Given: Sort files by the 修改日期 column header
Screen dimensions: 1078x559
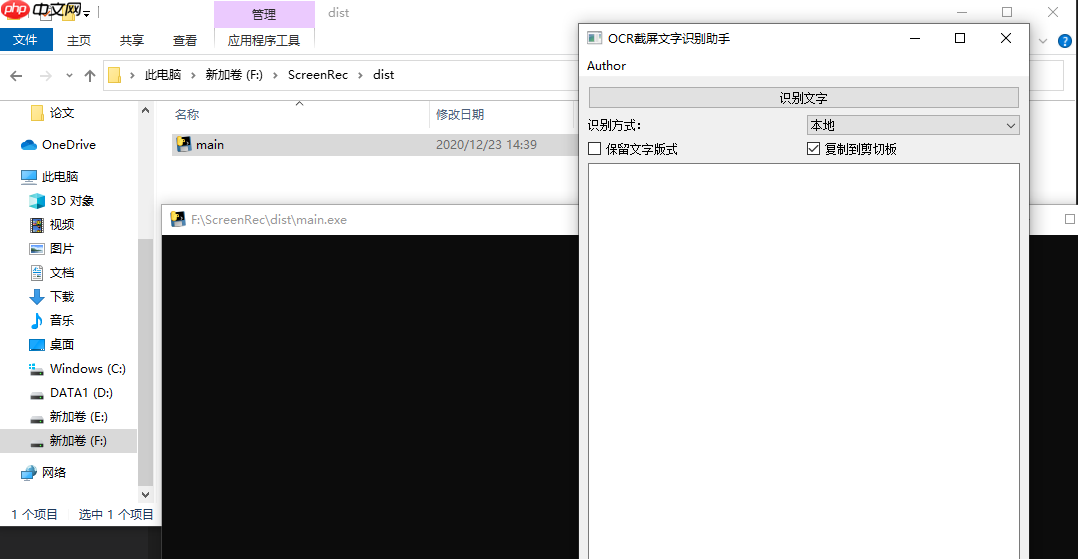Looking at the screenshot, I should (x=460, y=114).
